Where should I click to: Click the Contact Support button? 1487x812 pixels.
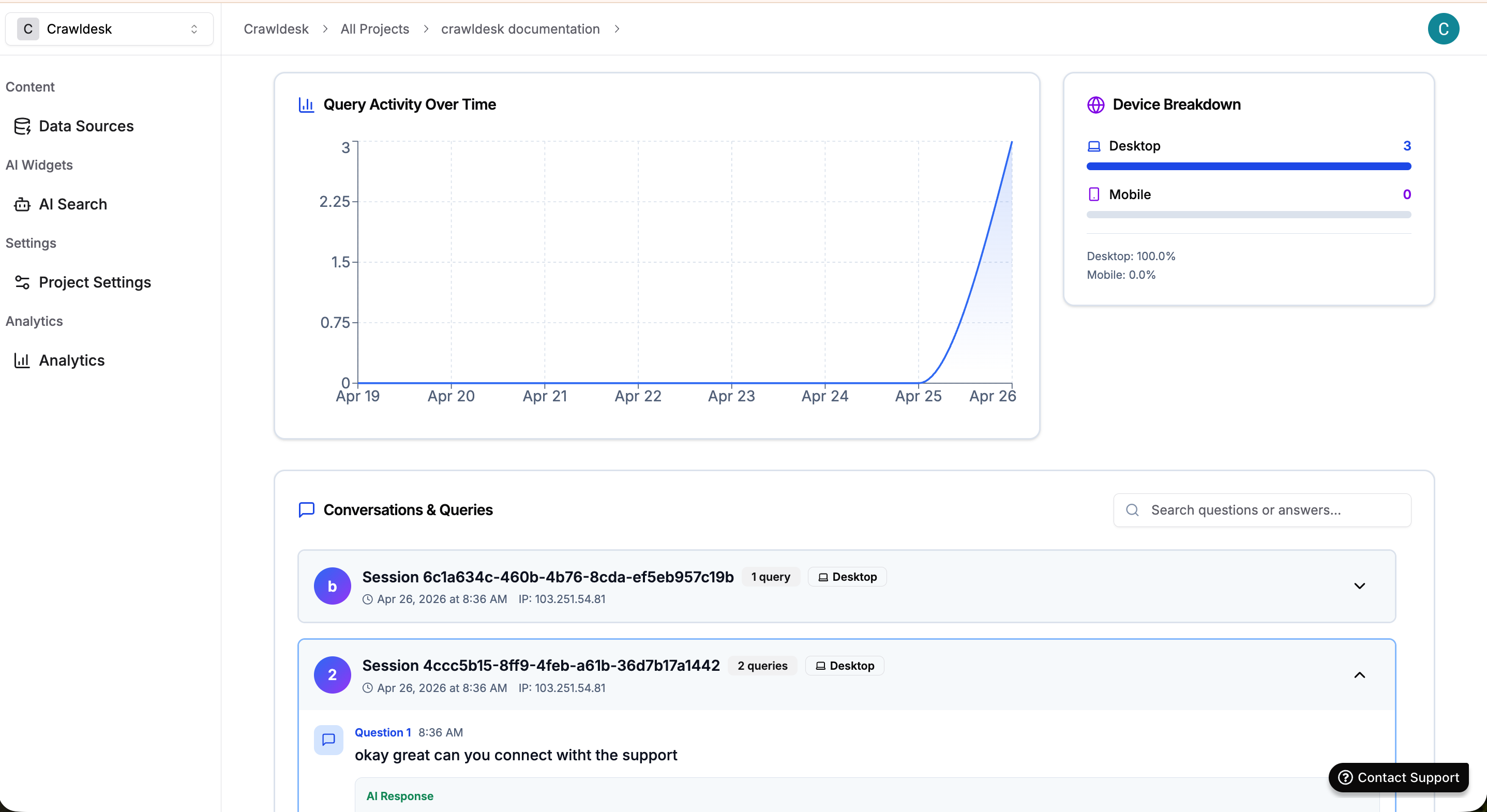tap(1398, 777)
